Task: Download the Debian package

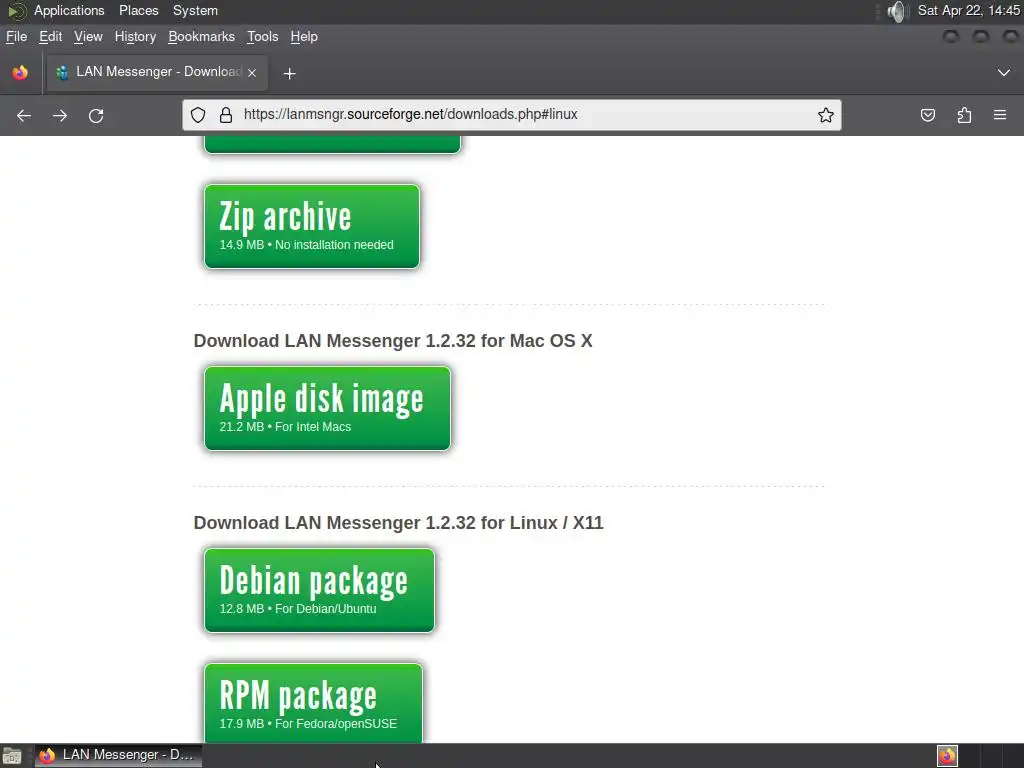Action: point(319,590)
